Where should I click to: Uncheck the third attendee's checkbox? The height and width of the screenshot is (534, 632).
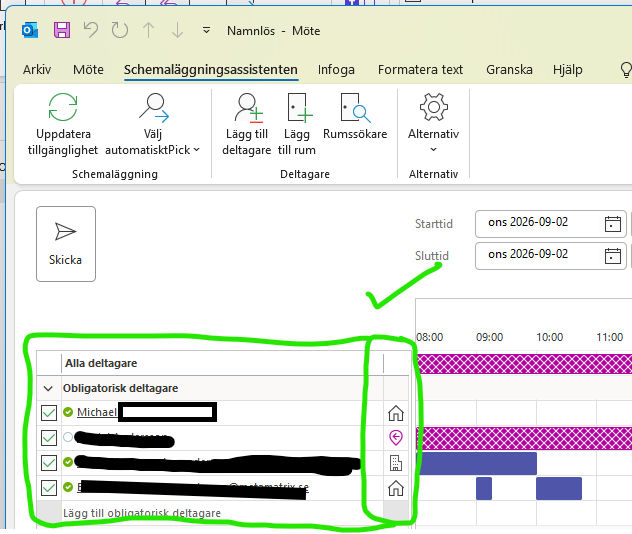[49, 463]
